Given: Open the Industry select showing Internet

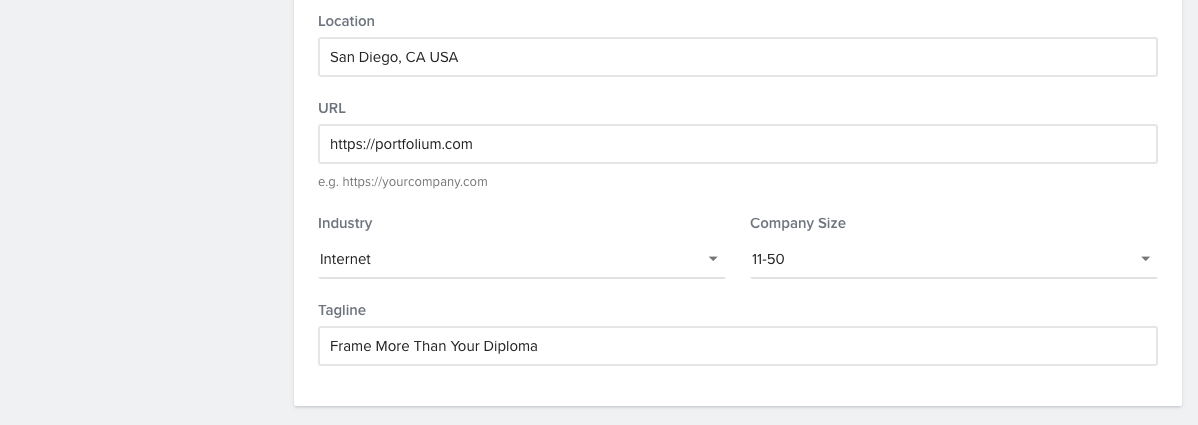Looking at the screenshot, I should pyautogui.click(x=520, y=259).
